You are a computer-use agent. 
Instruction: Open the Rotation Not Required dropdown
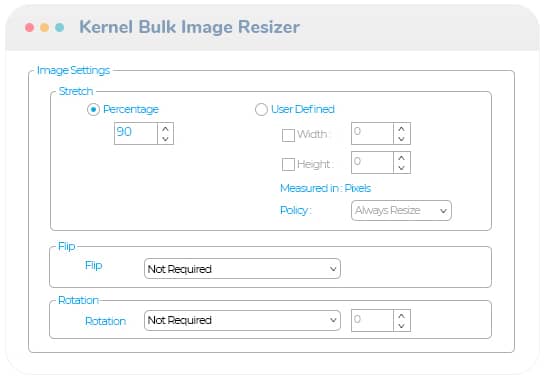242,320
